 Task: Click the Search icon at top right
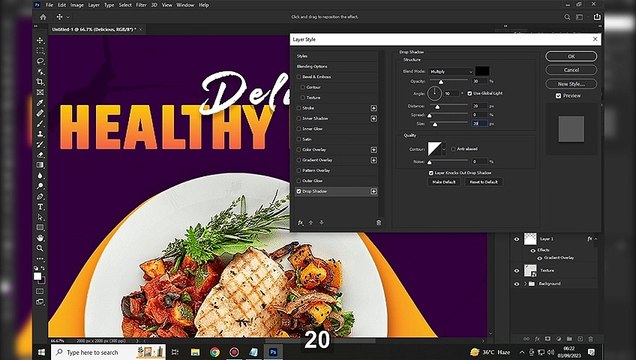point(567,17)
